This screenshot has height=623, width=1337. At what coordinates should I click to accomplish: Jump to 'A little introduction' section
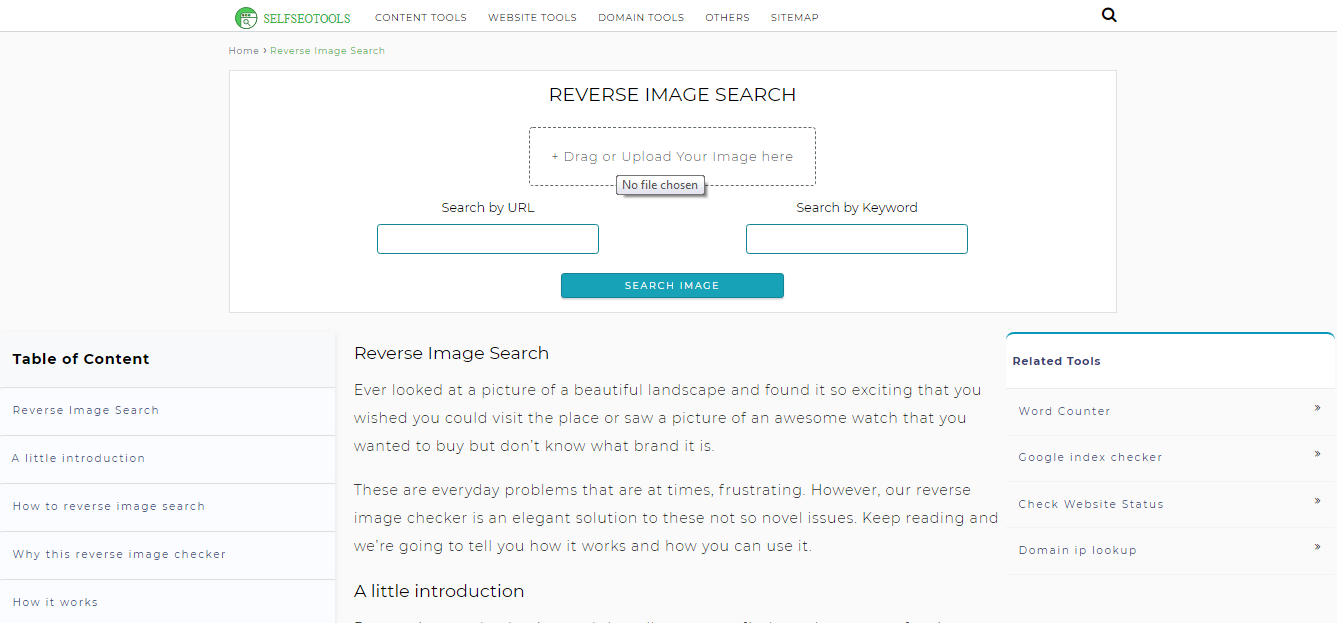point(79,458)
